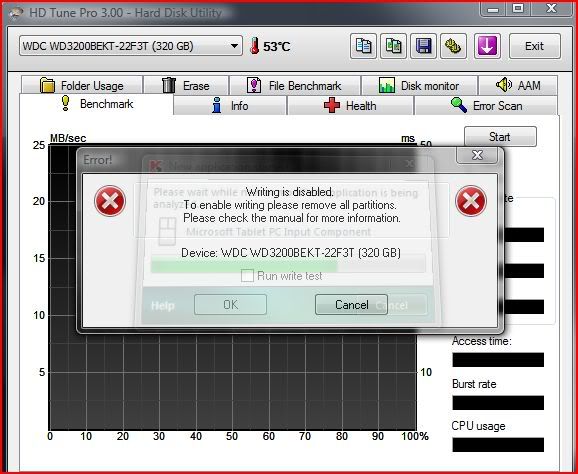Click the 53°C temperature reading

point(276,46)
